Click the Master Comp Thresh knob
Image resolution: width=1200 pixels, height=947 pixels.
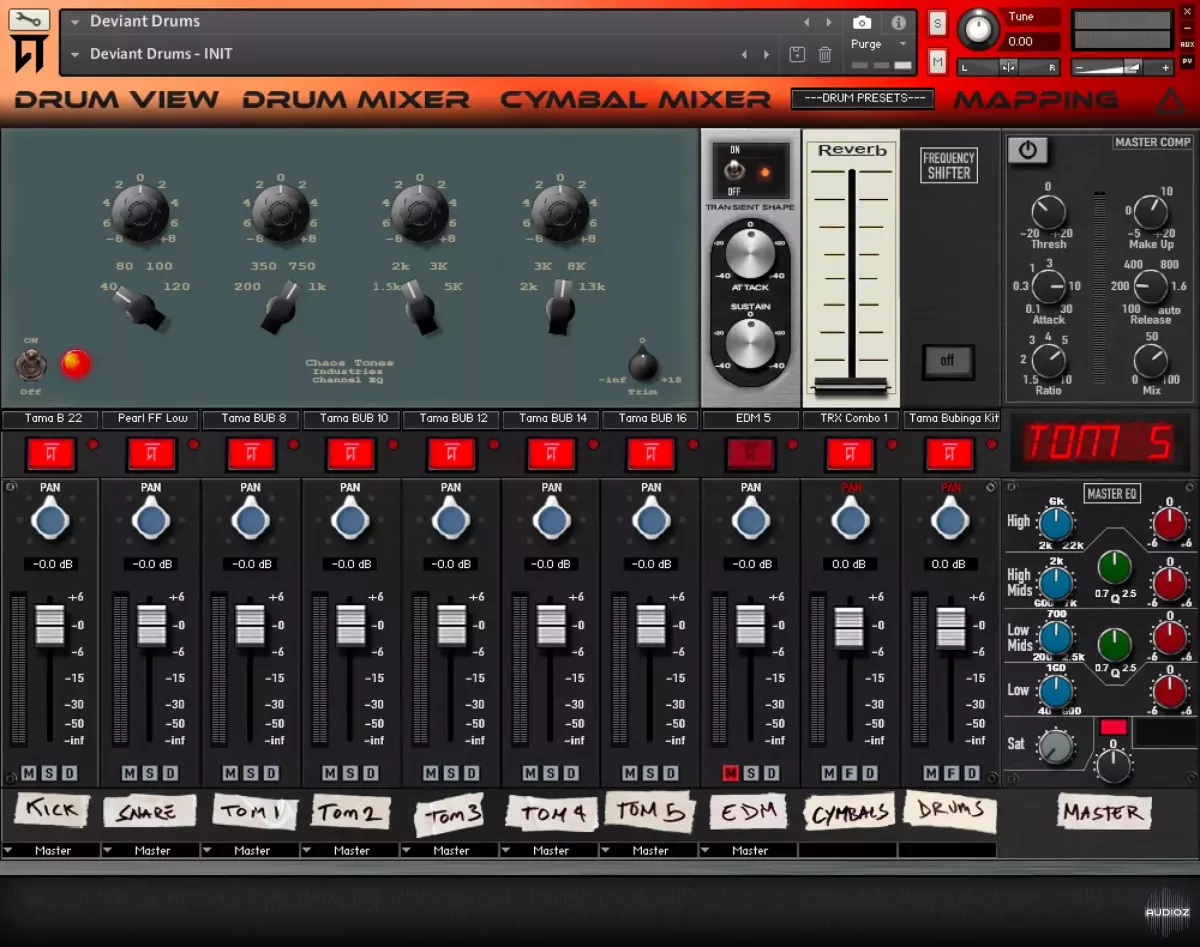1048,212
